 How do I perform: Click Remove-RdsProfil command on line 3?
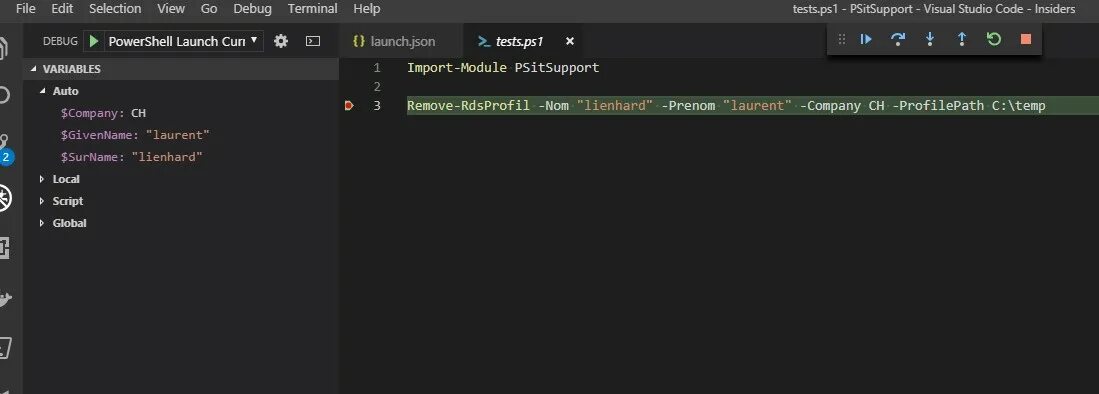click(468, 106)
